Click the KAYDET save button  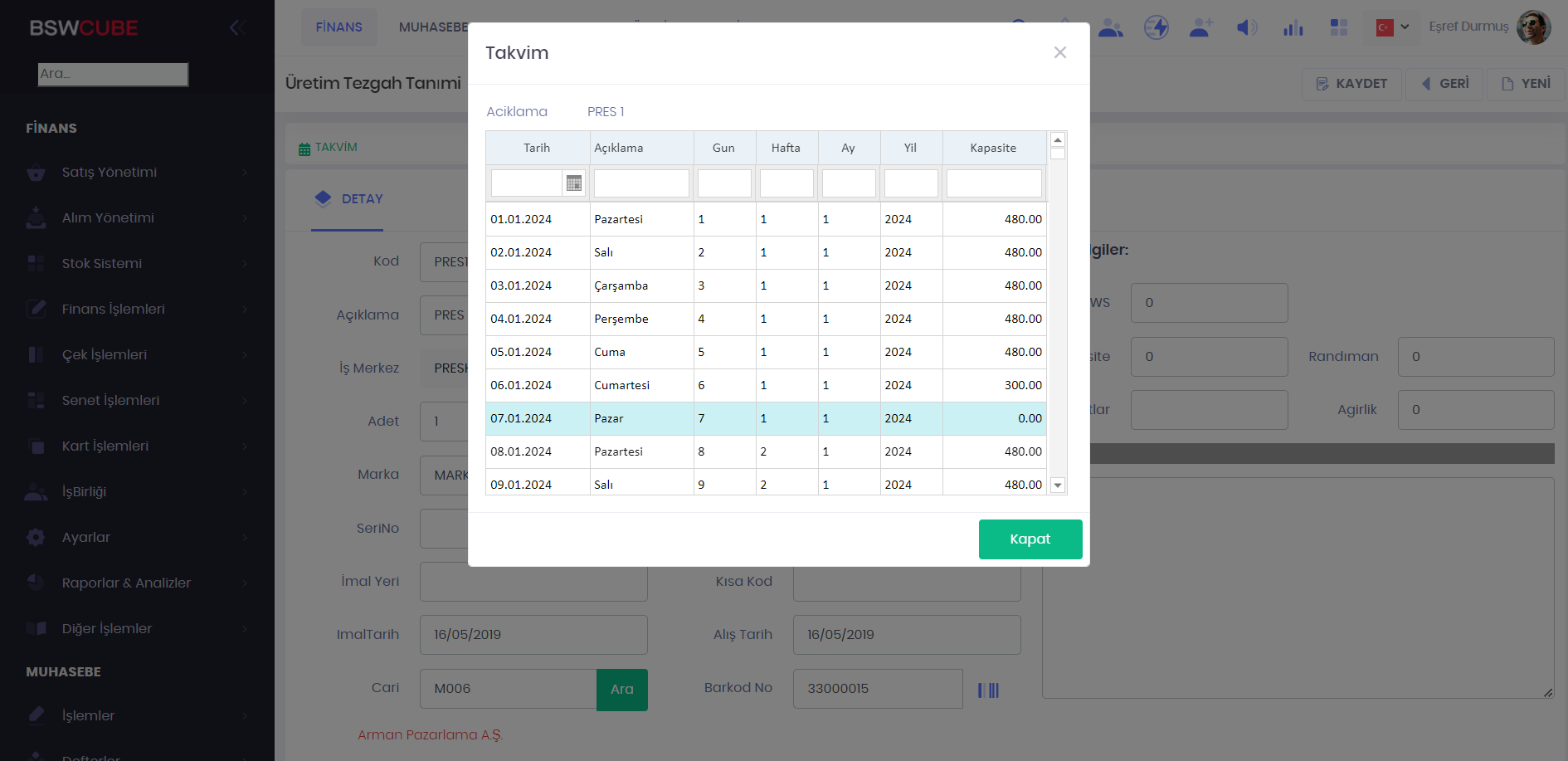tap(1351, 84)
